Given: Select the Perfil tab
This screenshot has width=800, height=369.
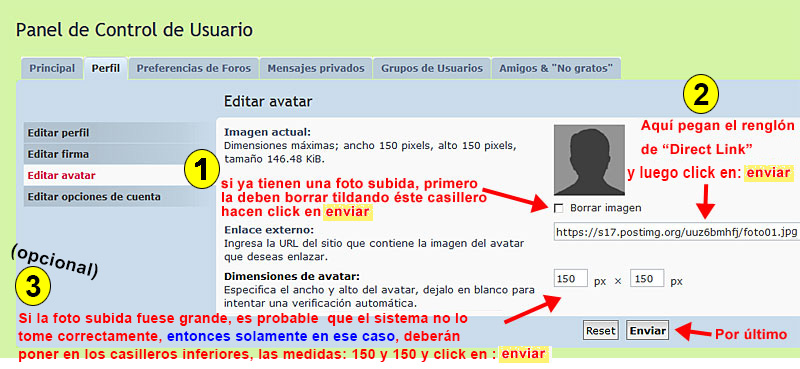Looking at the screenshot, I should click(x=106, y=68).
